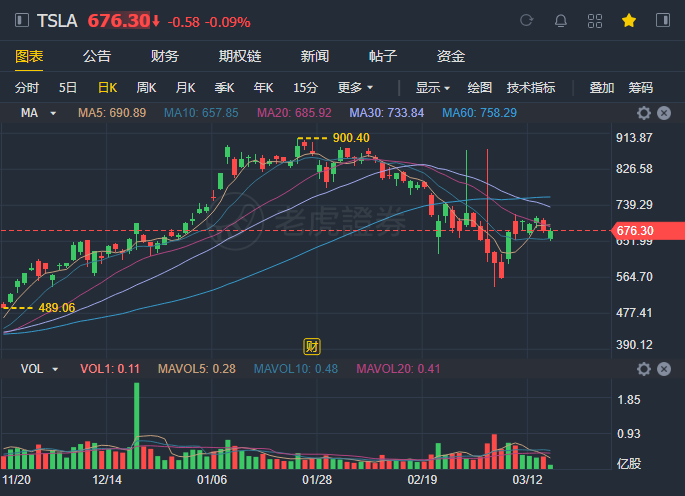Screen dimensions: 685x496
Task: Select the 日K chart period
Action: (x=107, y=88)
